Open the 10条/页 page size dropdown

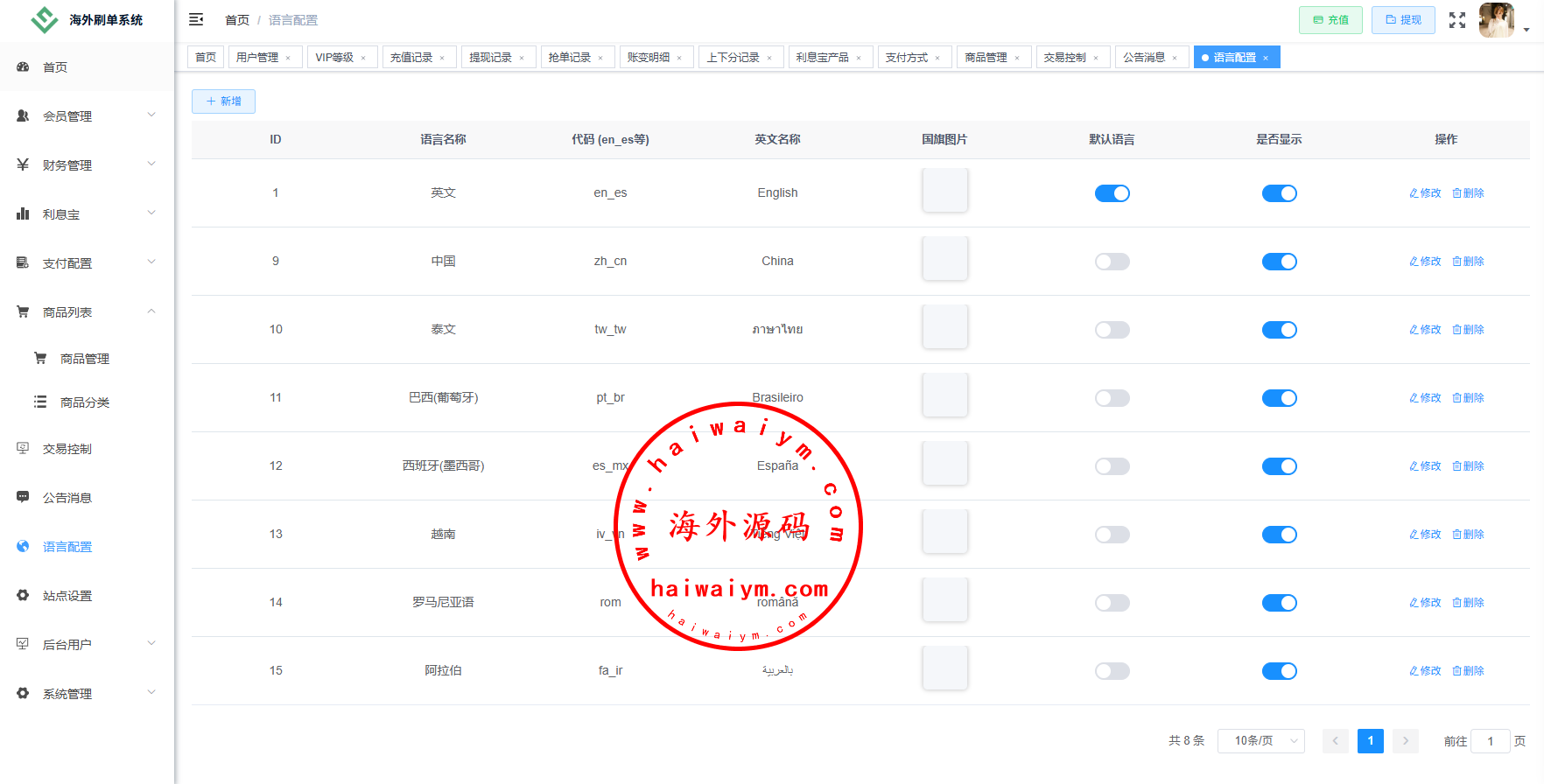click(x=1260, y=741)
